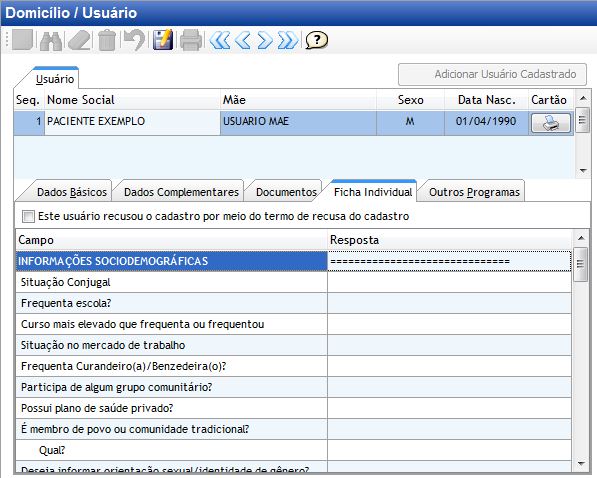The width and height of the screenshot is (597, 478).
Task: Open the Documentos tab
Action: pos(286,192)
